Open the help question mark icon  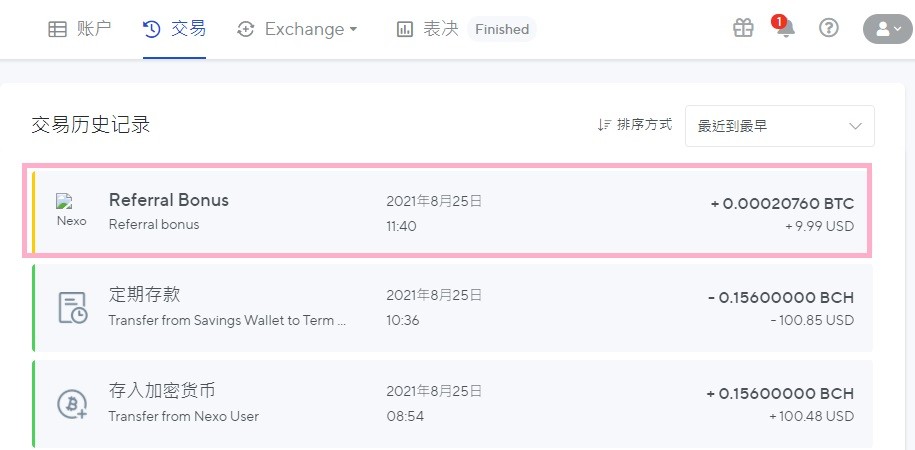[x=829, y=28]
